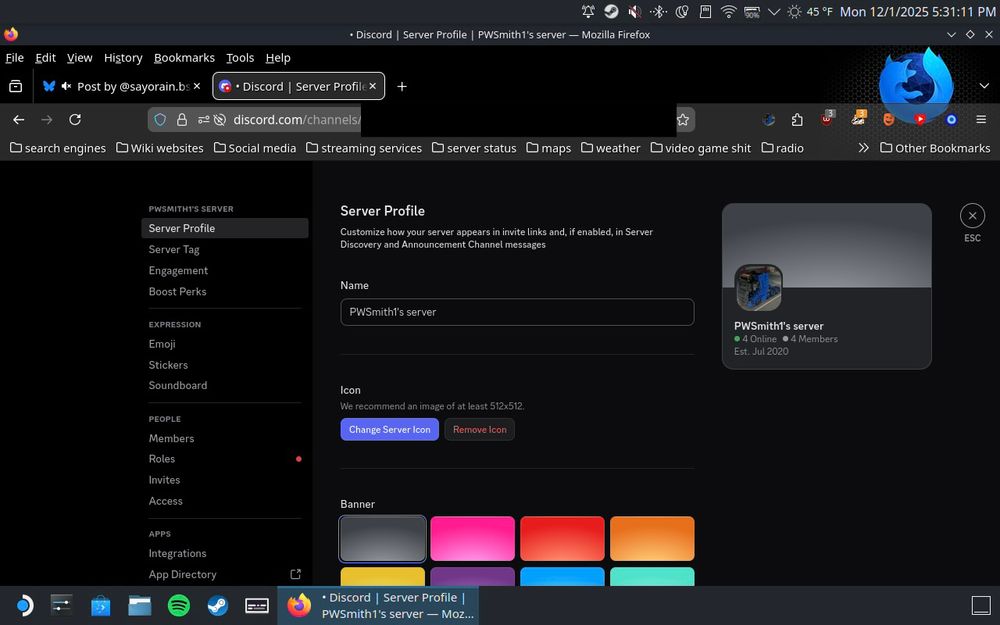Open Steam from the taskbar
The width and height of the screenshot is (1000, 625).
click(x=217, y=605)
